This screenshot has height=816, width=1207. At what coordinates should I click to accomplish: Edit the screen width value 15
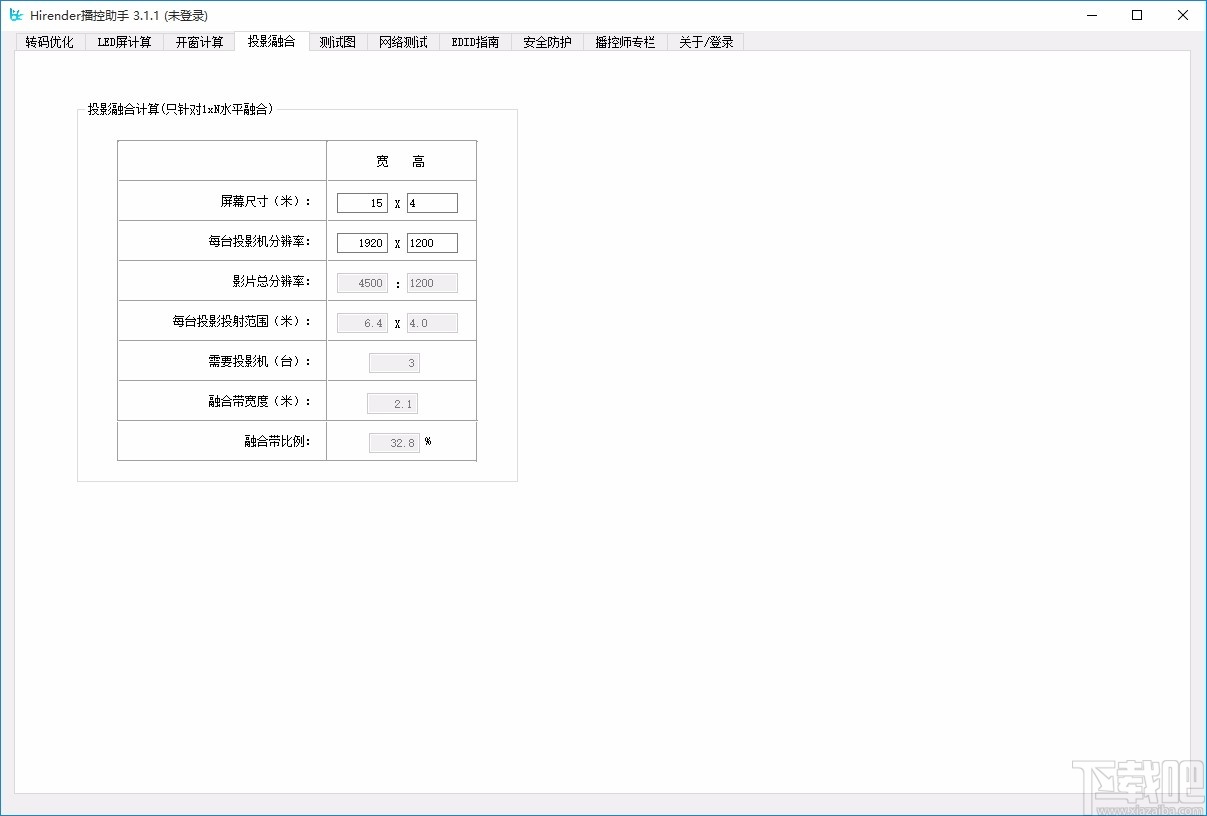tap(362, 202)
